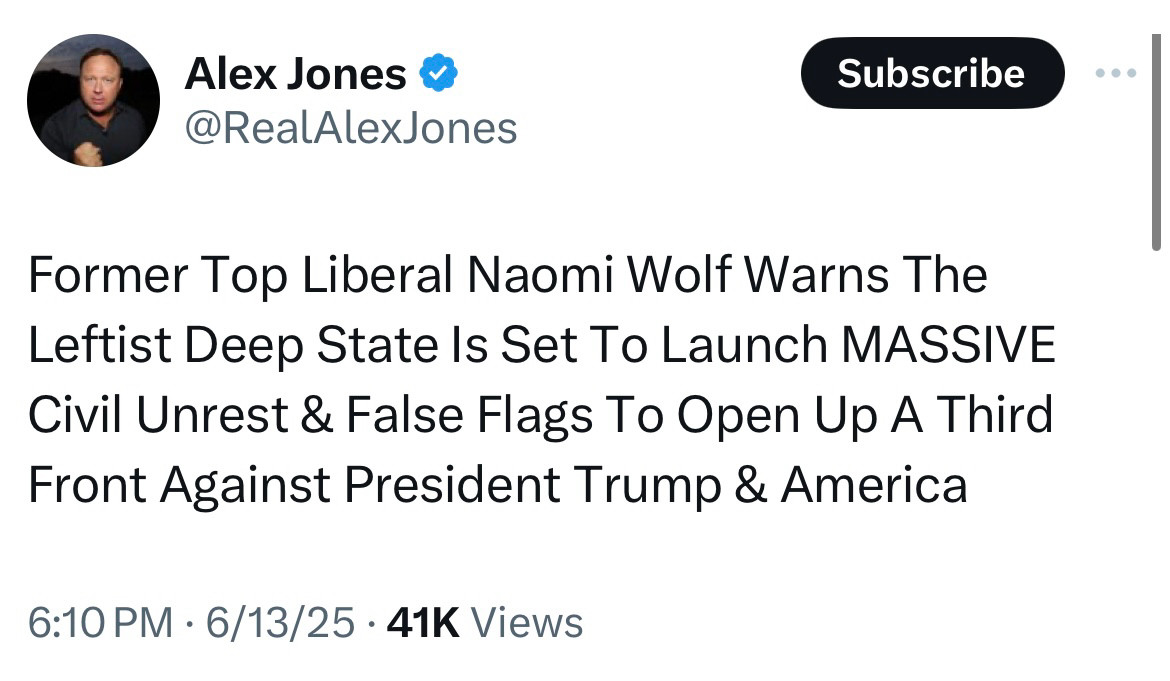1170x681 pixels.
Task: Visit the @RealAlexJones handle
Action: [351, 128]
